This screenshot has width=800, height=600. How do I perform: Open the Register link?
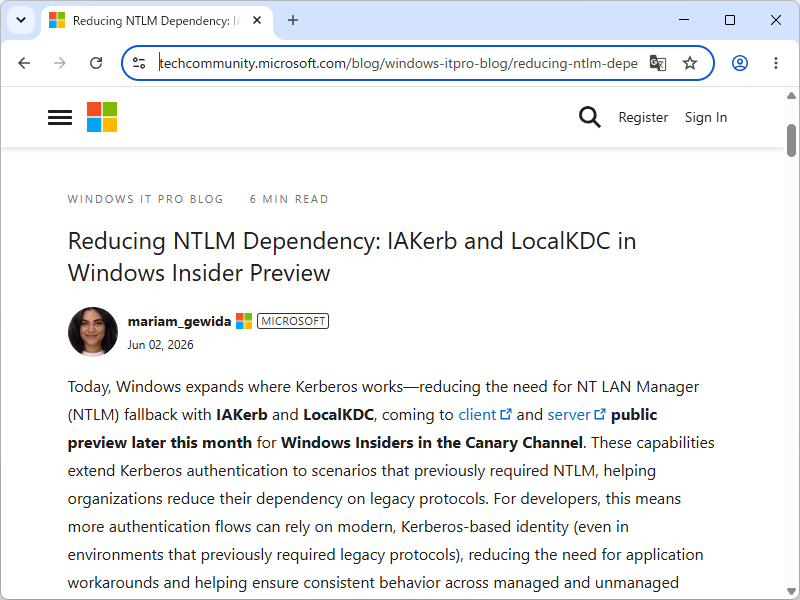tap(643, 117)
